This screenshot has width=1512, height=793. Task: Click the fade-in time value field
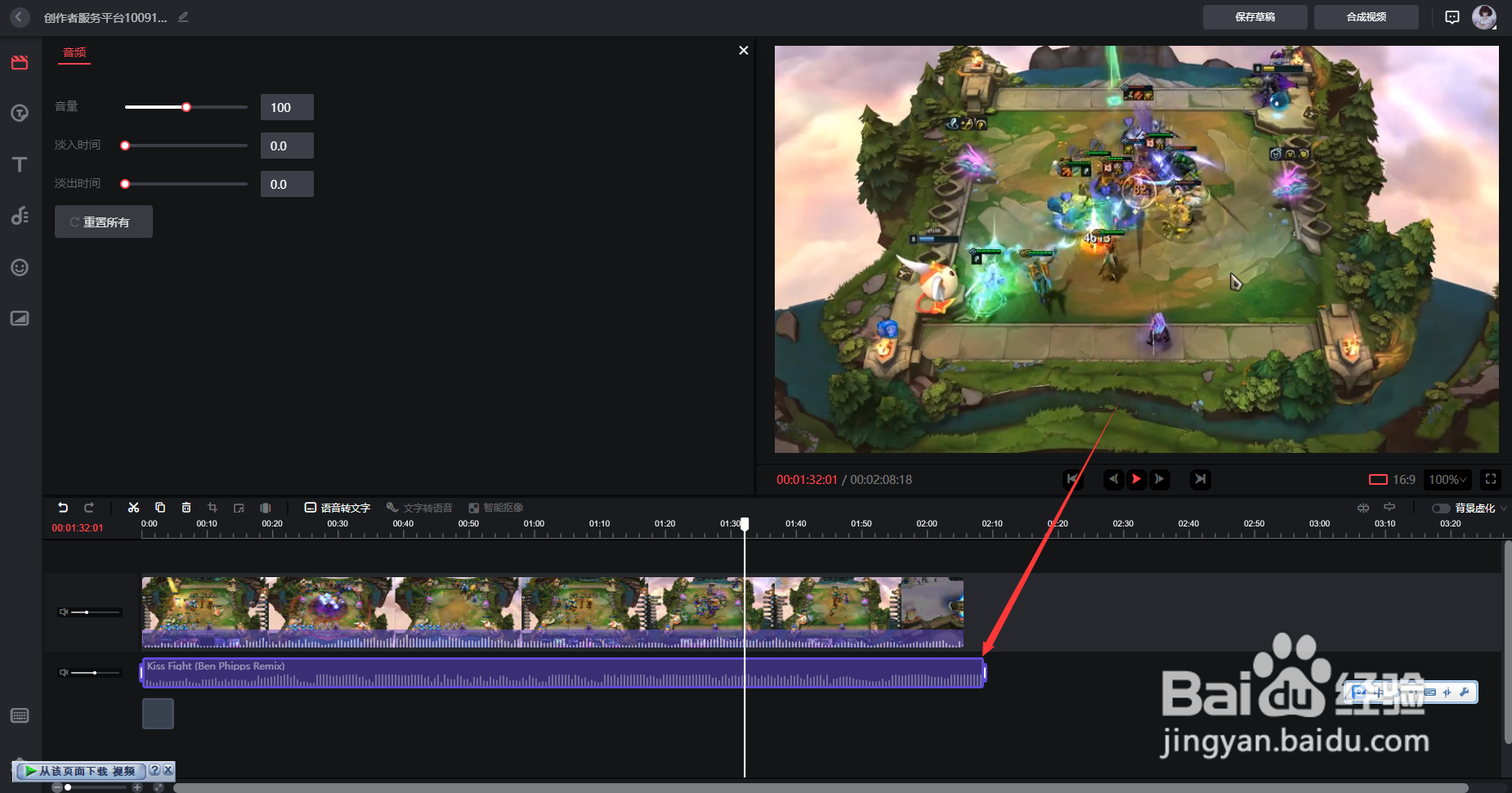coord(287,146)
